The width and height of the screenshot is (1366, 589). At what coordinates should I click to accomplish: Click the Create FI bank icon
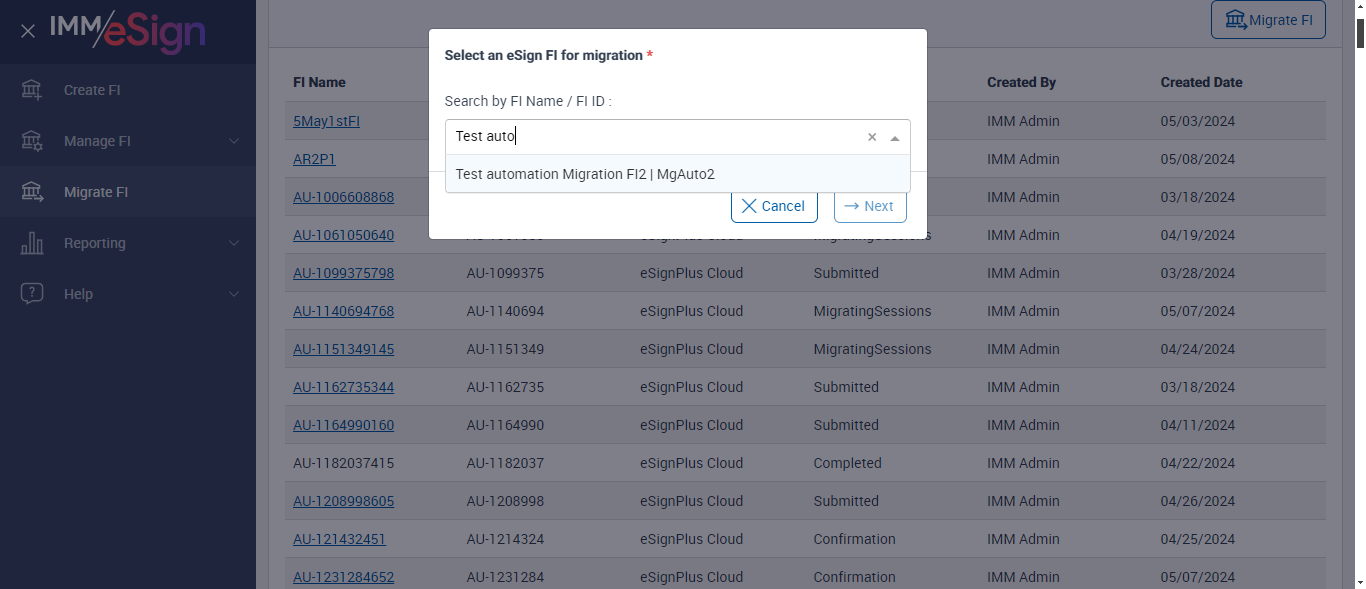[x=32, y=90]
